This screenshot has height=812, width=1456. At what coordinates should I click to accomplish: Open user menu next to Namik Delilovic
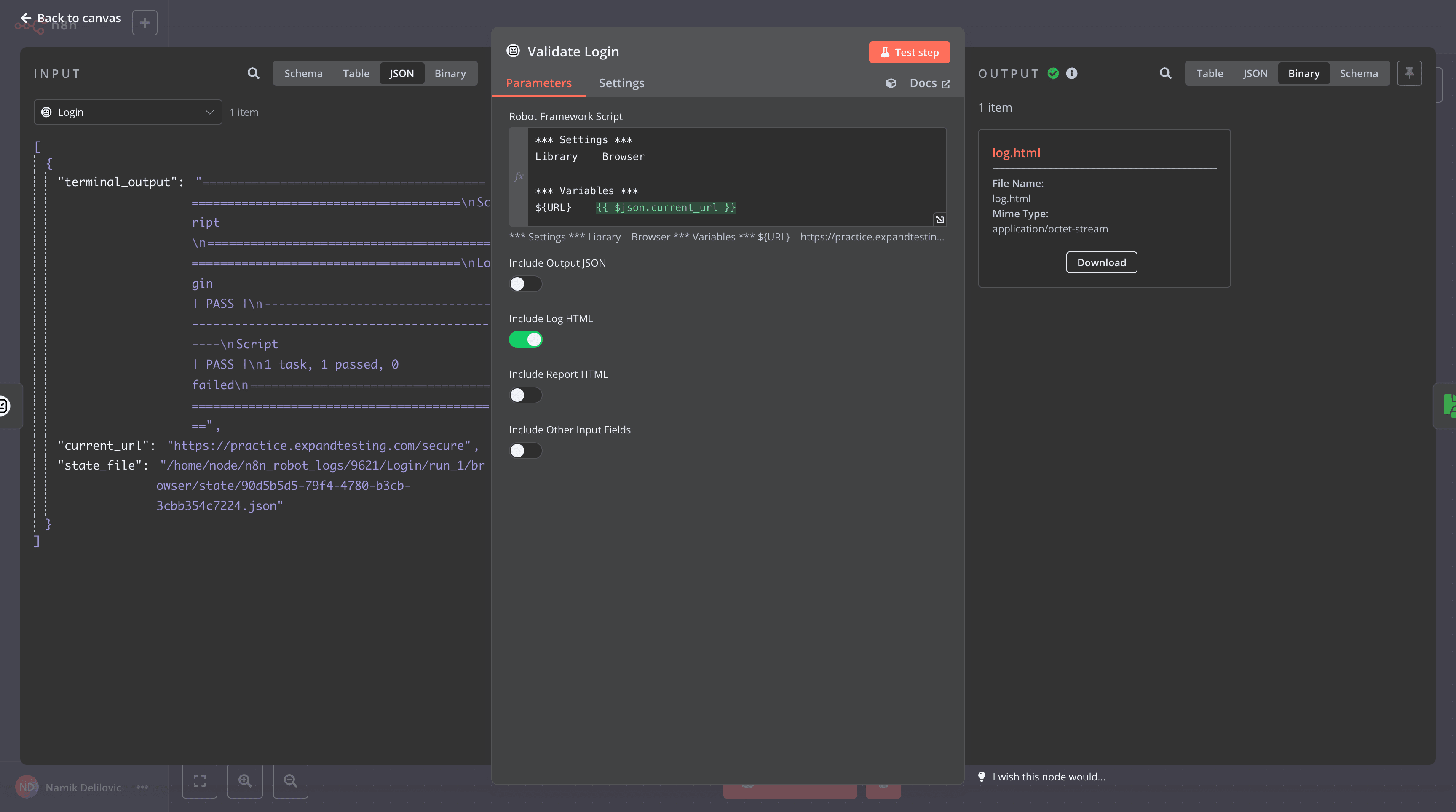pos(142,787)
